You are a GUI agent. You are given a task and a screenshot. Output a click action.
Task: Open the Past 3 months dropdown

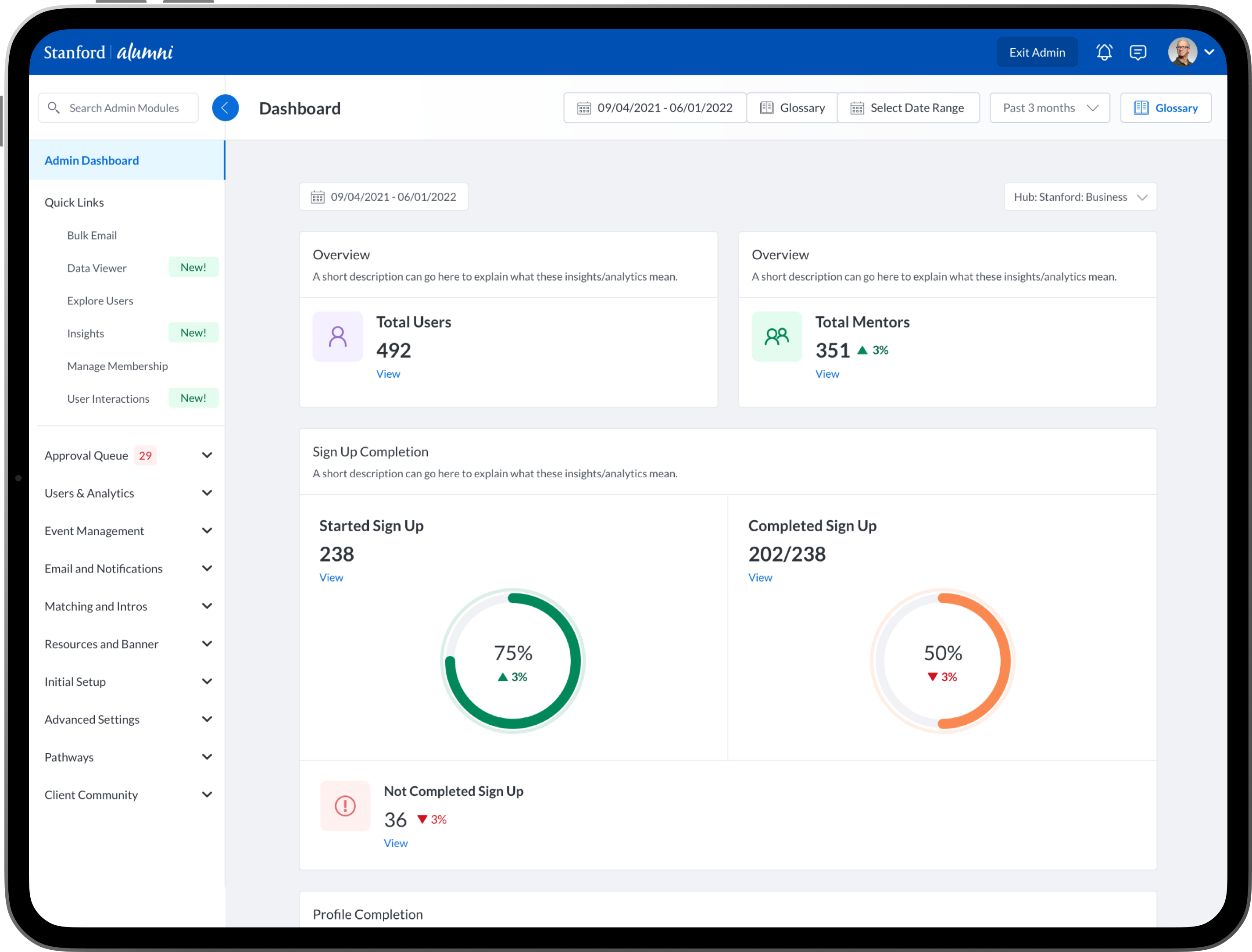1049,107
